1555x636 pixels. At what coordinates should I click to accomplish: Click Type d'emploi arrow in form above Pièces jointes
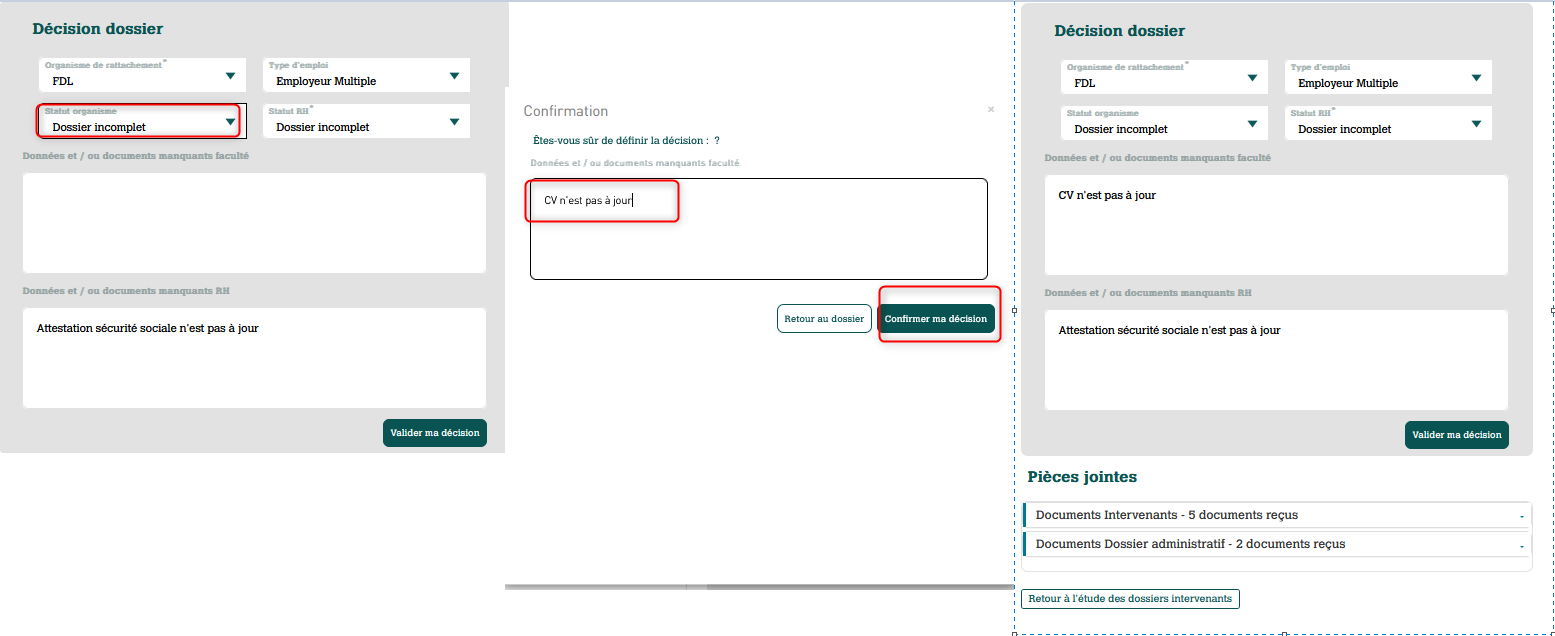(x=1476, y=78)
